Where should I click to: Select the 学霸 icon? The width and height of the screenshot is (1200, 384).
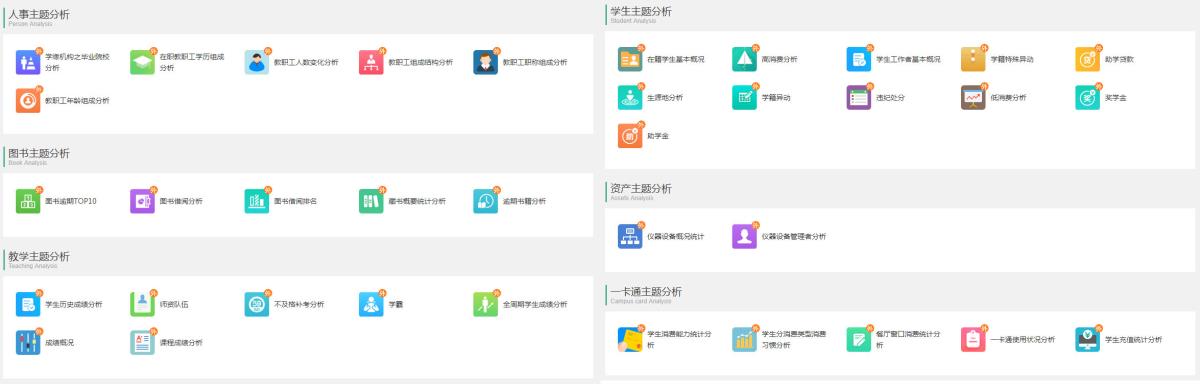click(371, 304)
